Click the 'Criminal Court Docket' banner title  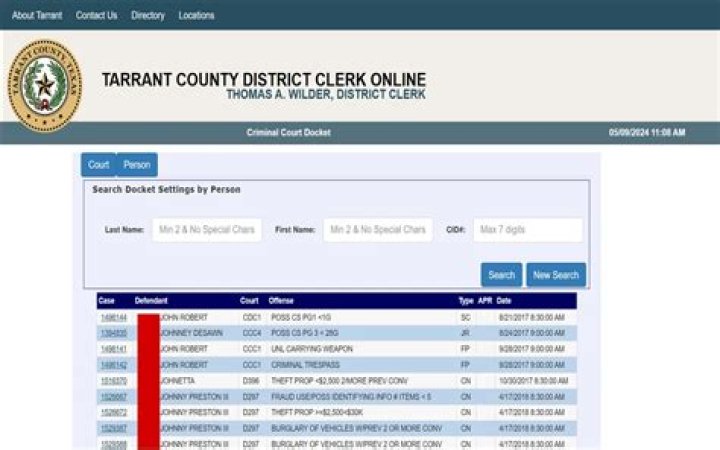click(x=288, y=133)
